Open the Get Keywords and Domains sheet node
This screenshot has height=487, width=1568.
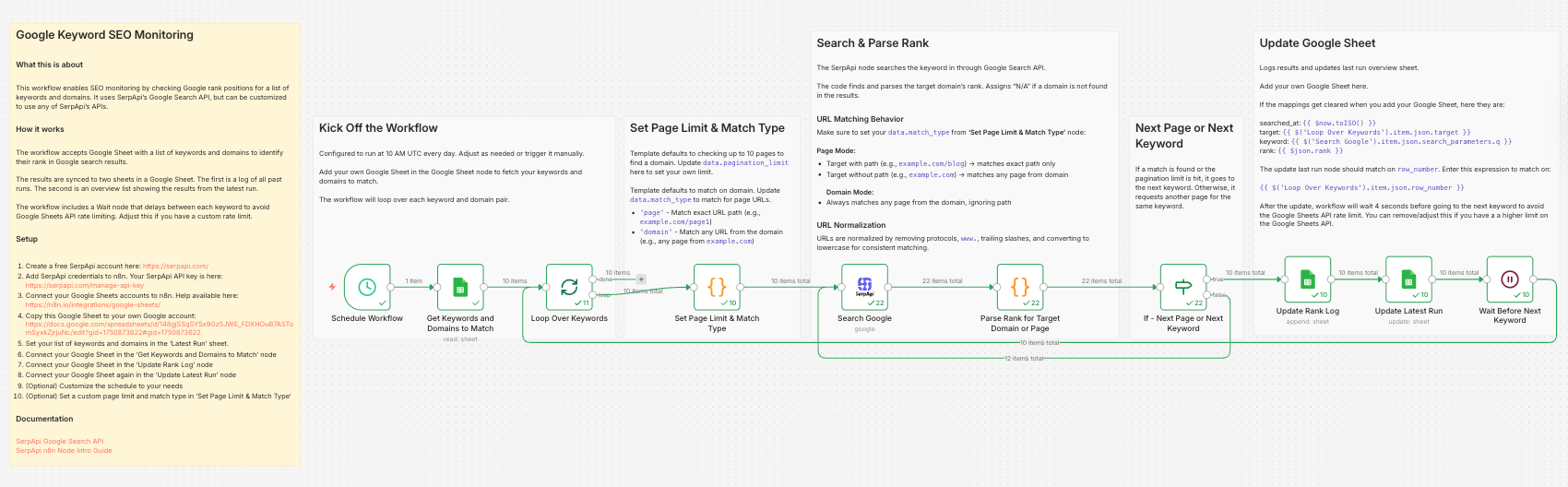pos(460,287)
